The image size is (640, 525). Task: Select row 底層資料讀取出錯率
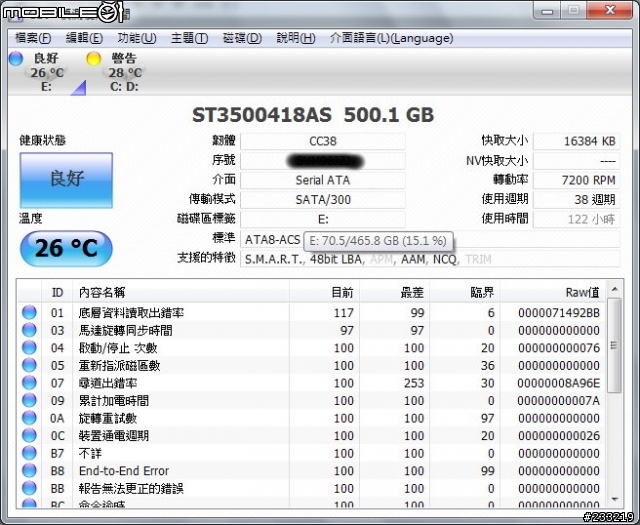point(312,313)
